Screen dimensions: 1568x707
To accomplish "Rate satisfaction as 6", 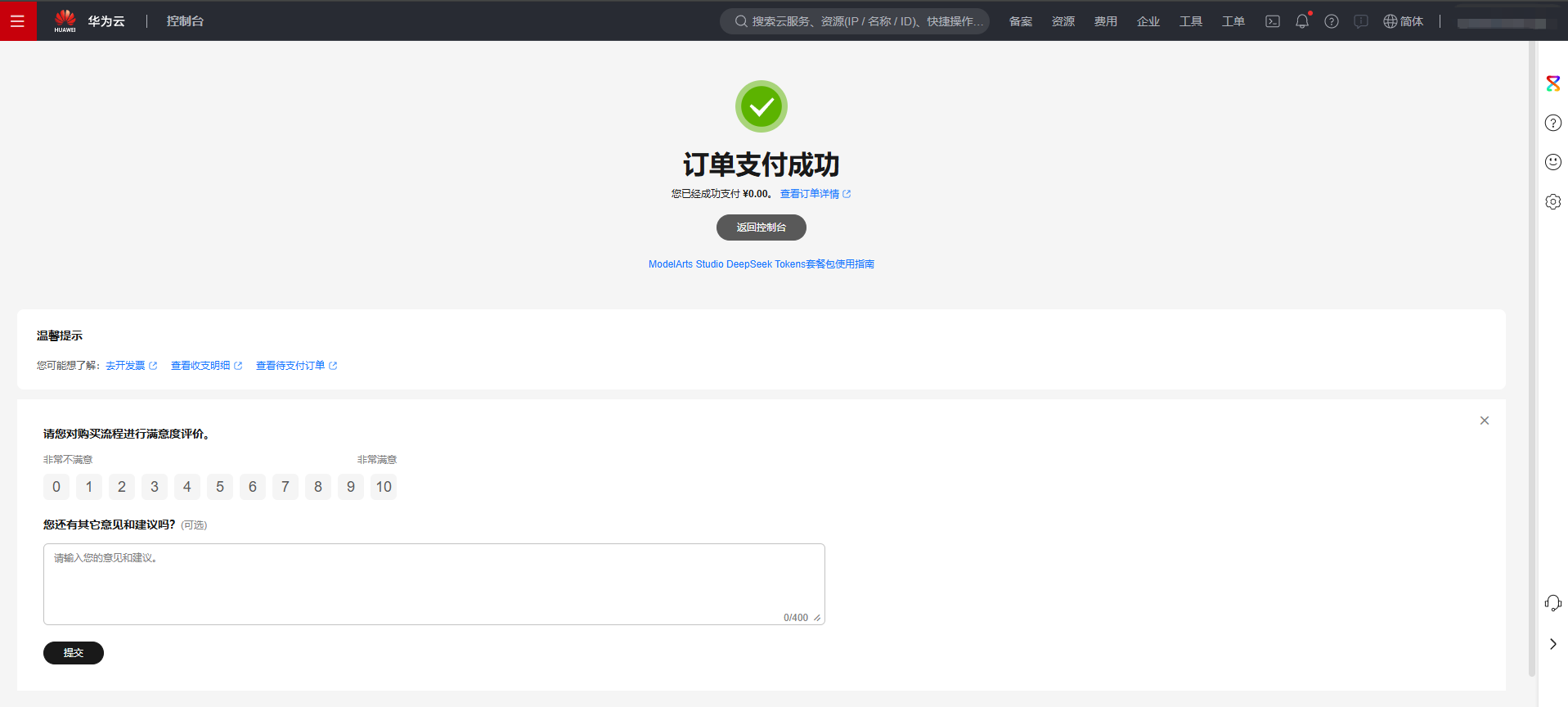I will 253,487.
